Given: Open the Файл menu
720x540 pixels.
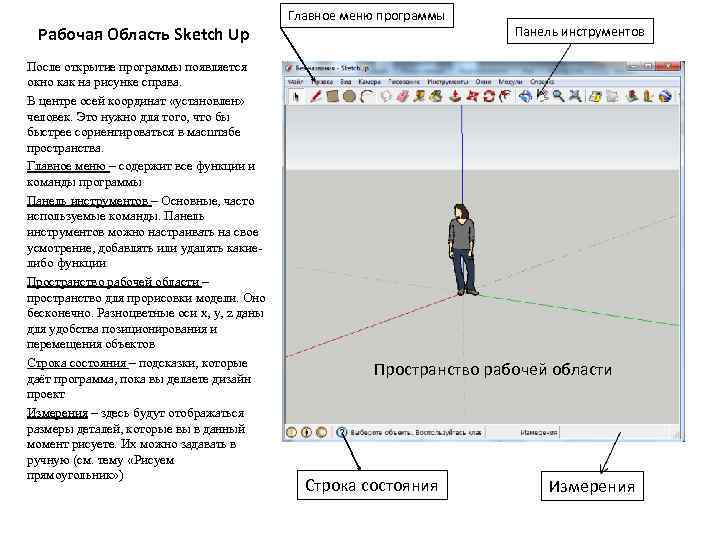Looking at the screenshot, I should pyautogui.click(x=295, y=82).
